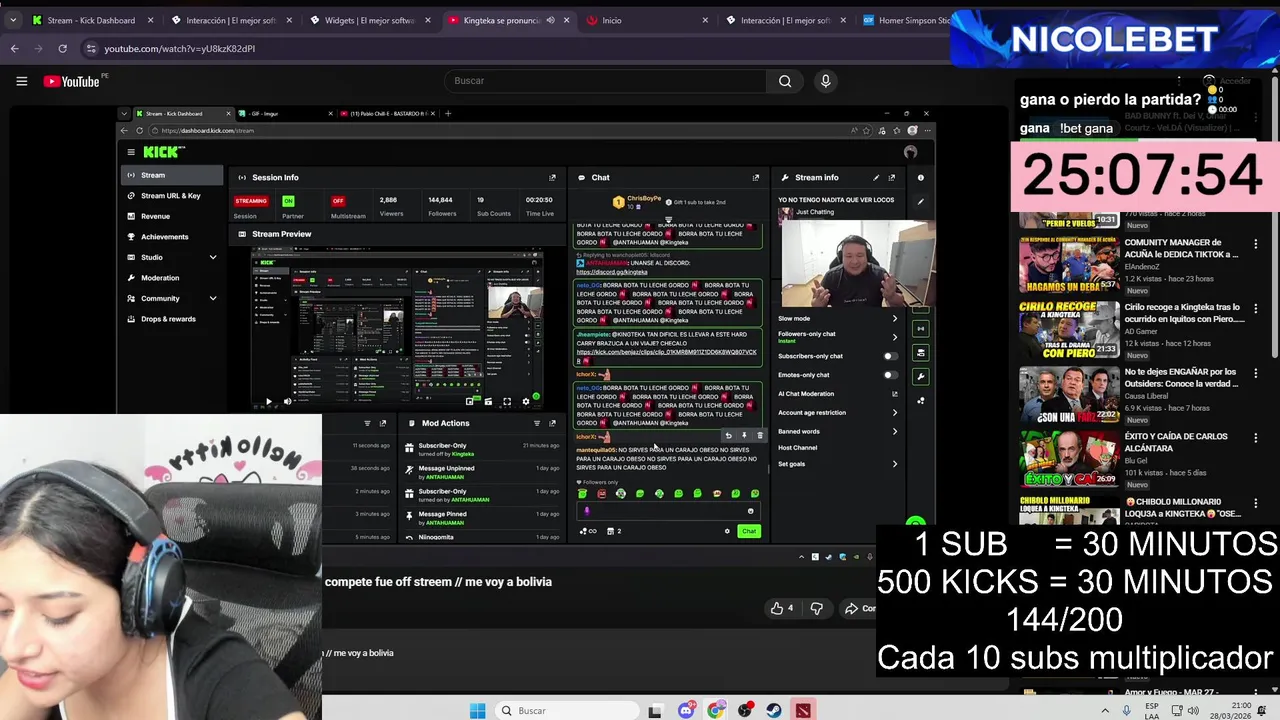1280x720 pixels.
Task: Pop out the Session Info panel
Action: pos(552,177)
